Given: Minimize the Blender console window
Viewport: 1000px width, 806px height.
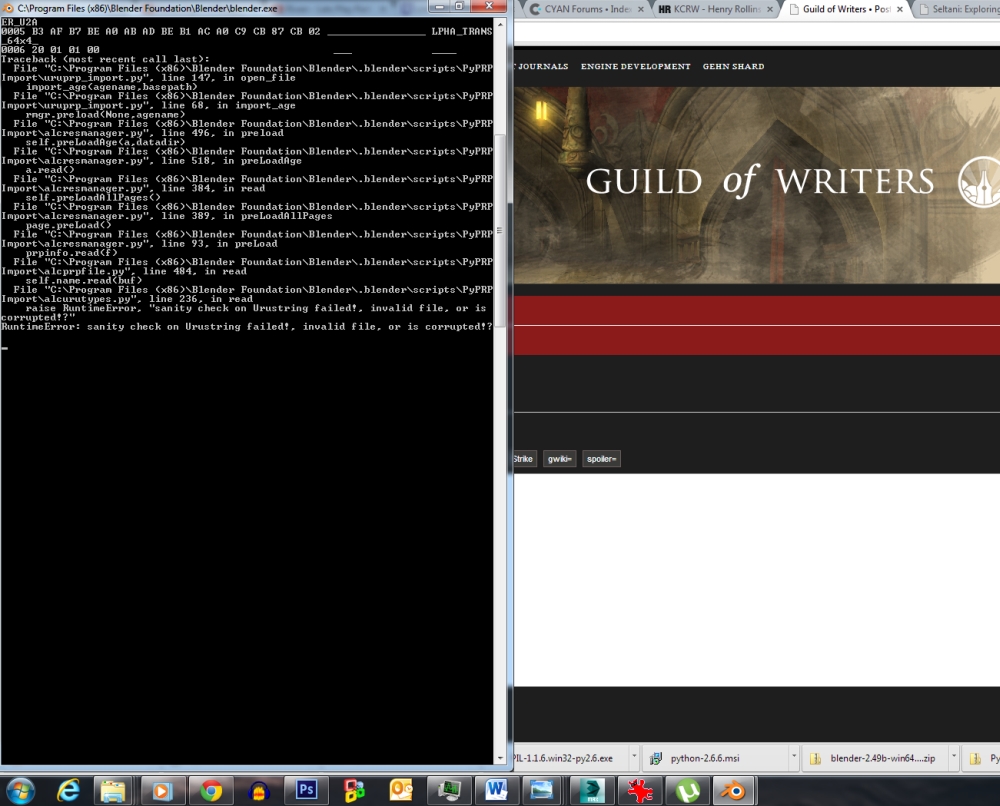Looking at the screenshot, I should tap(439, 6).
